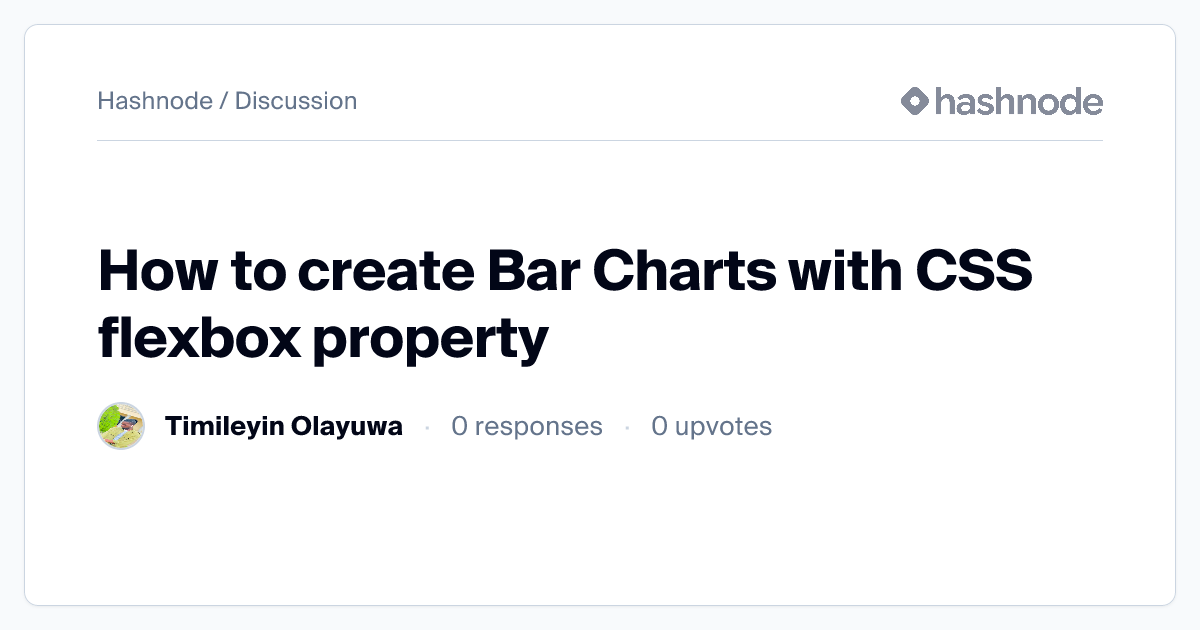Click the "Hashnode" breadcrumb word
1200x630 pixels.
(155, 101)
